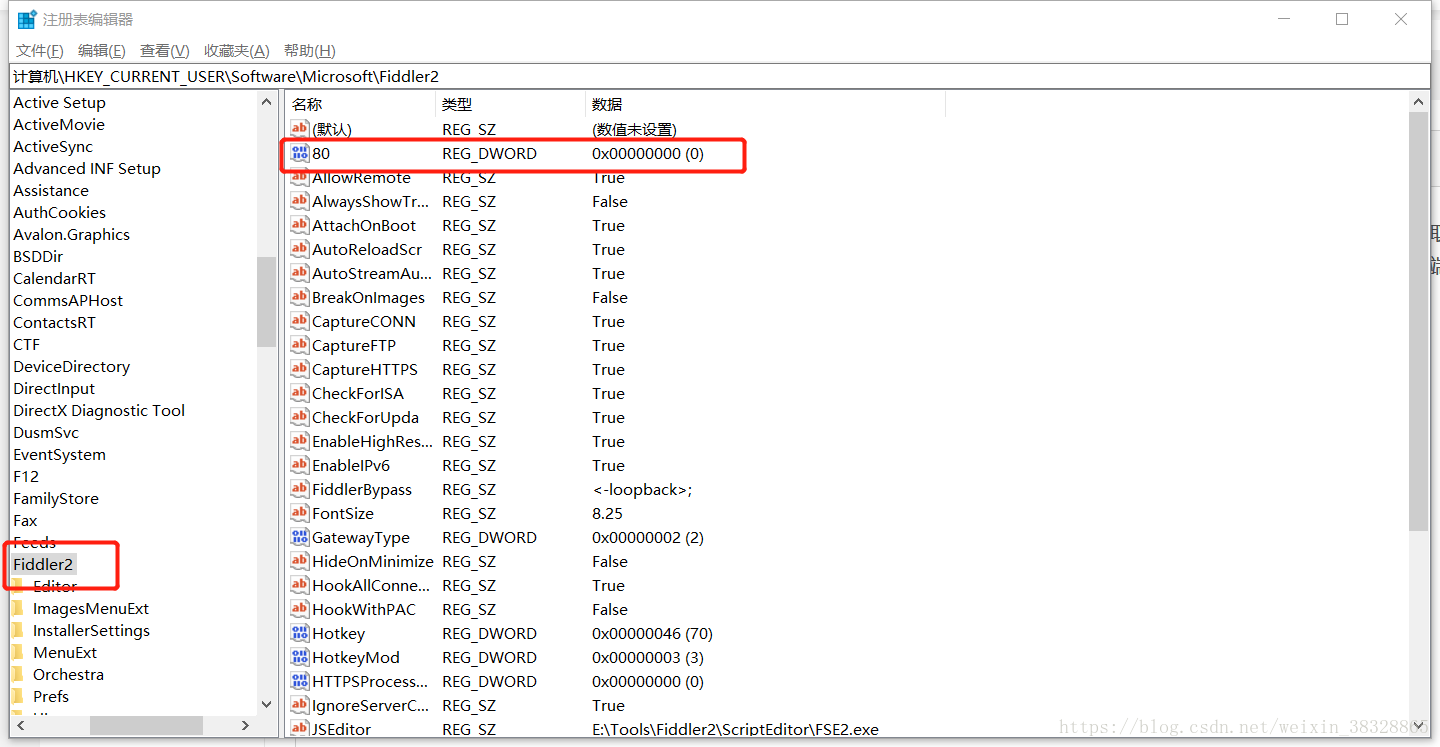Click the string icon next to CaptureCONN
This screenshot has height=747, width=1440.
pyautogui.click(x=300, y=322)
